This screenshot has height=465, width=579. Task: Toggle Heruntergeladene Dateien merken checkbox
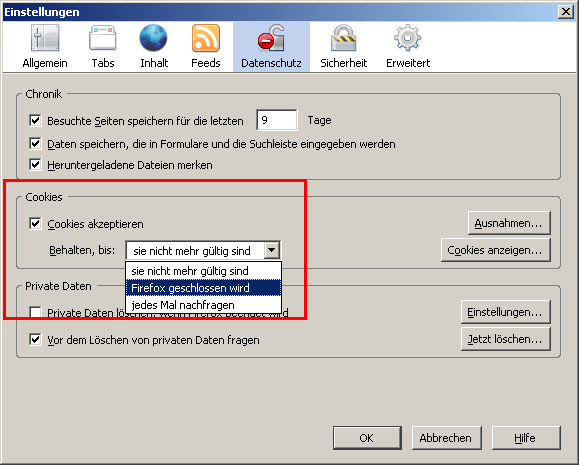[35, 164]
